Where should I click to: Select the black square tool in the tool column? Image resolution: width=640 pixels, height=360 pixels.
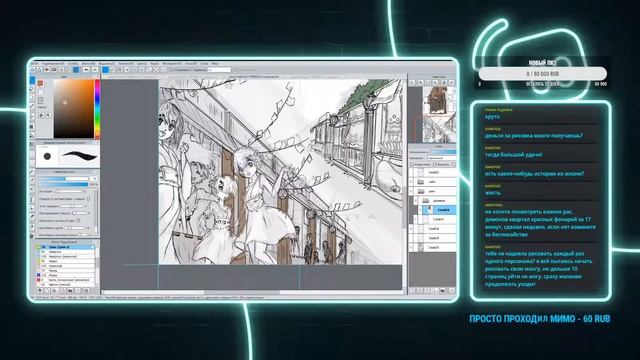pyautogui.click(x=32, y=127)
